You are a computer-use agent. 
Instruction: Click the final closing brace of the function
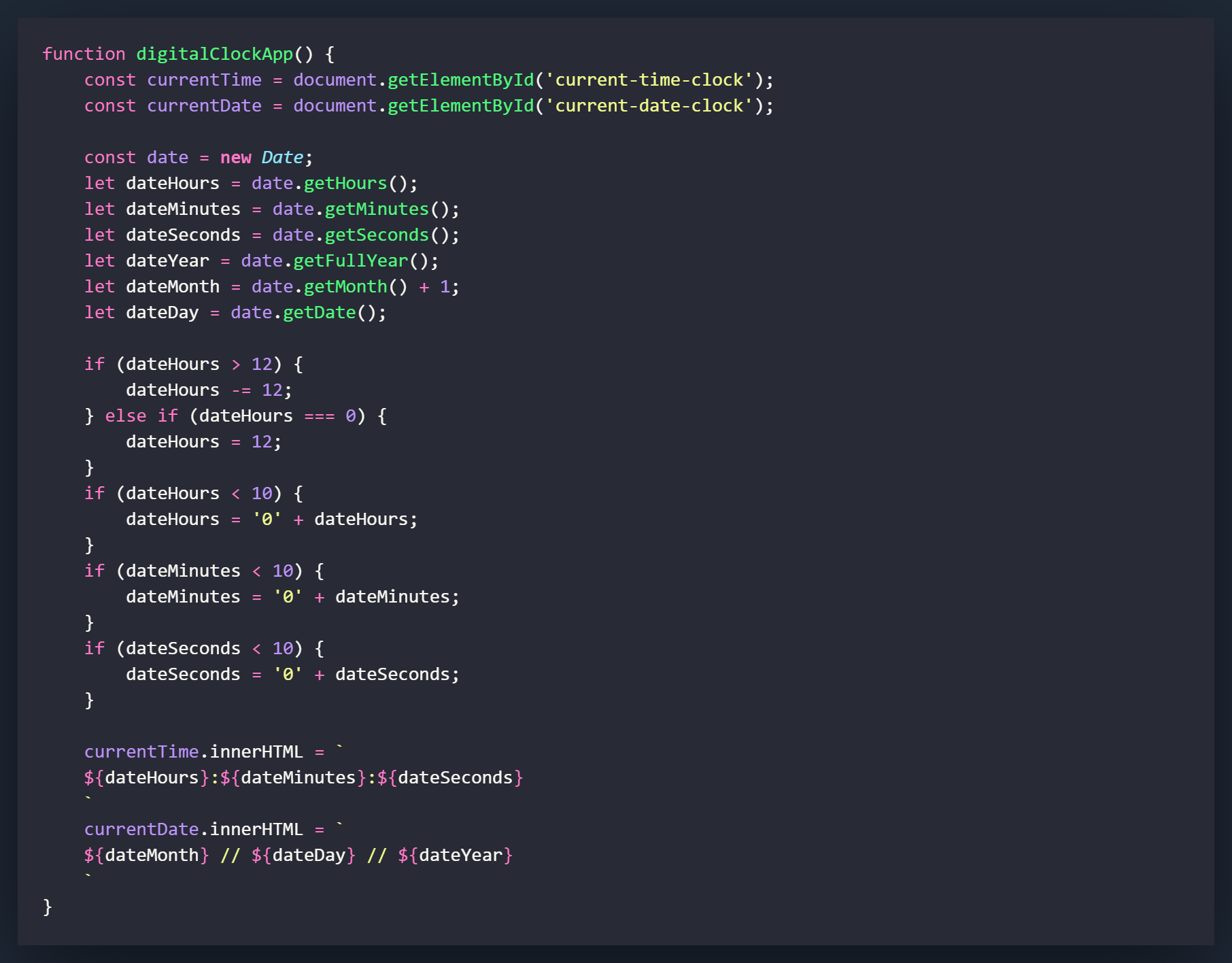coord(48,907)
